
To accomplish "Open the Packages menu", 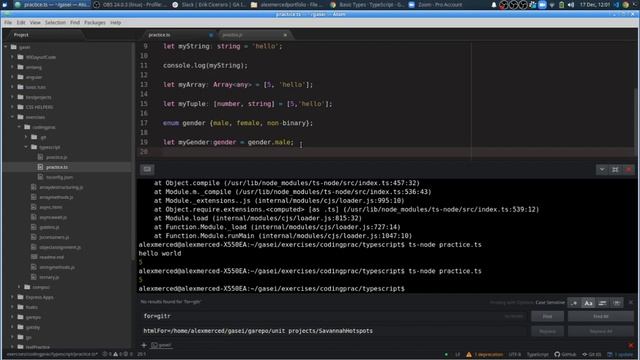I will tap(95, 22).
